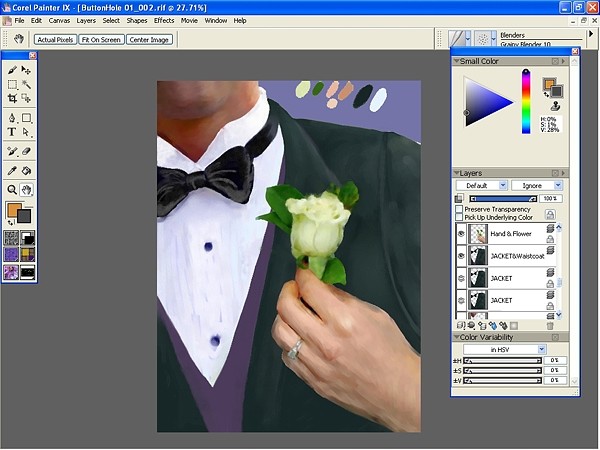Select the Text tool

coord(12,132)
